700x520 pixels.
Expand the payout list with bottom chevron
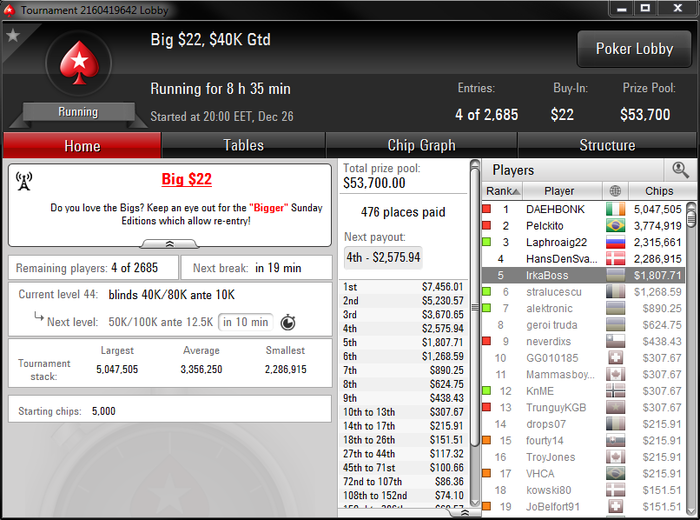click(x=464, y=513)
